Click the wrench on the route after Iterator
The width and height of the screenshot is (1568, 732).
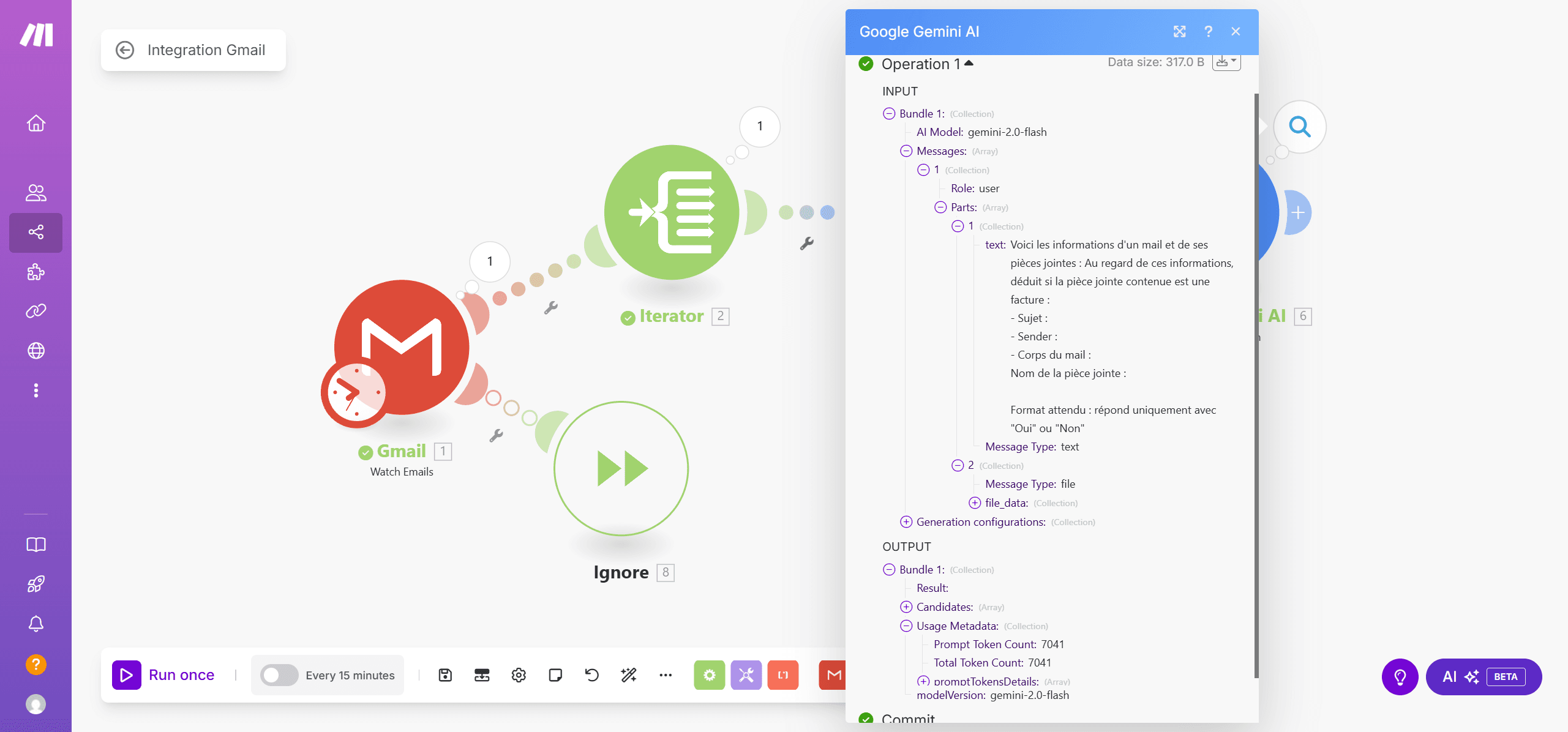(807, 244)
